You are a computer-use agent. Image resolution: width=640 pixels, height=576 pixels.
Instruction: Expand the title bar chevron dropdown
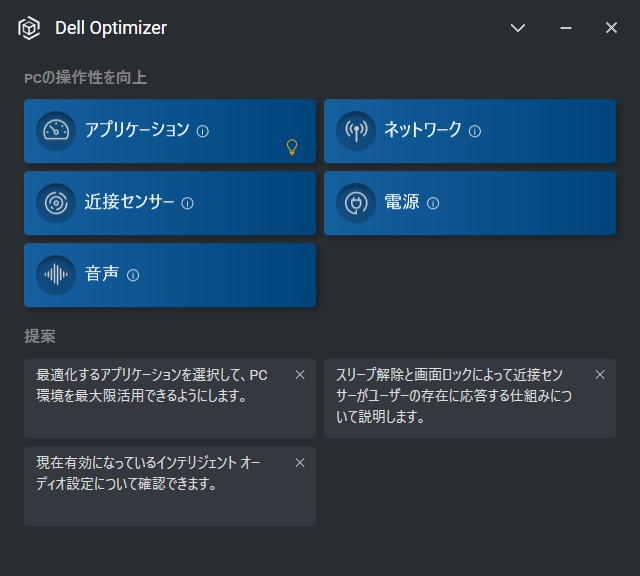click(x=518, y=28)
